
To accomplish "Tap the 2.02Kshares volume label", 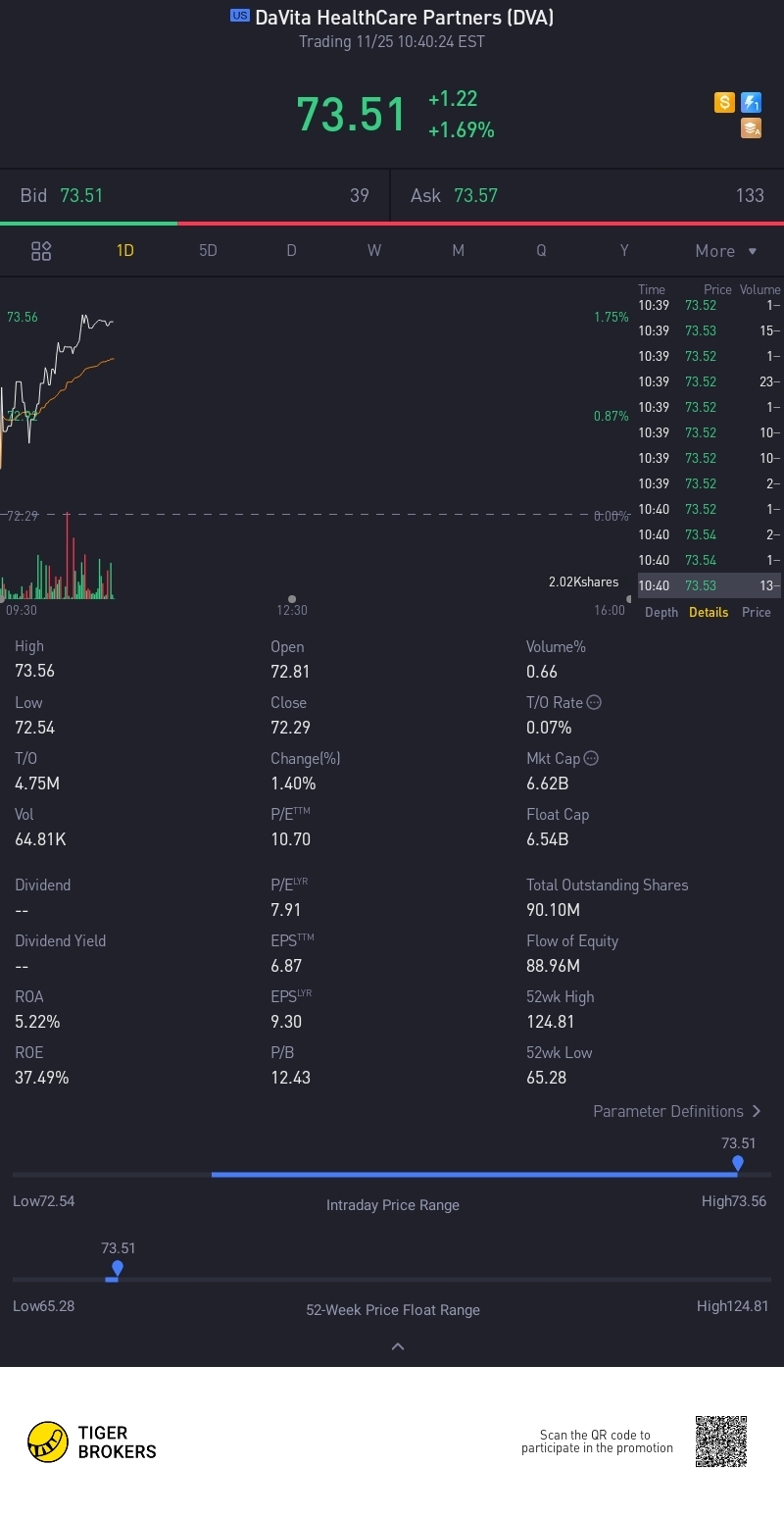I will click(x=584, y=582).
